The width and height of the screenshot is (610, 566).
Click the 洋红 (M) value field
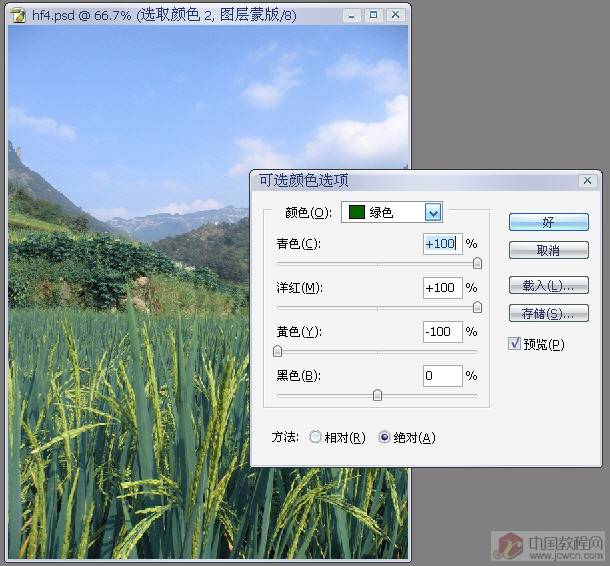click(442, 288)
